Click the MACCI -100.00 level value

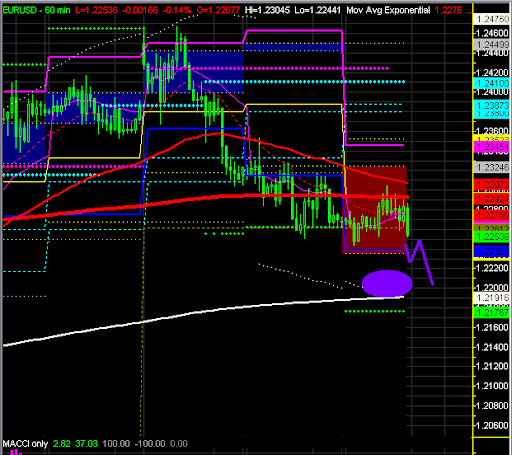coord(150,444)
